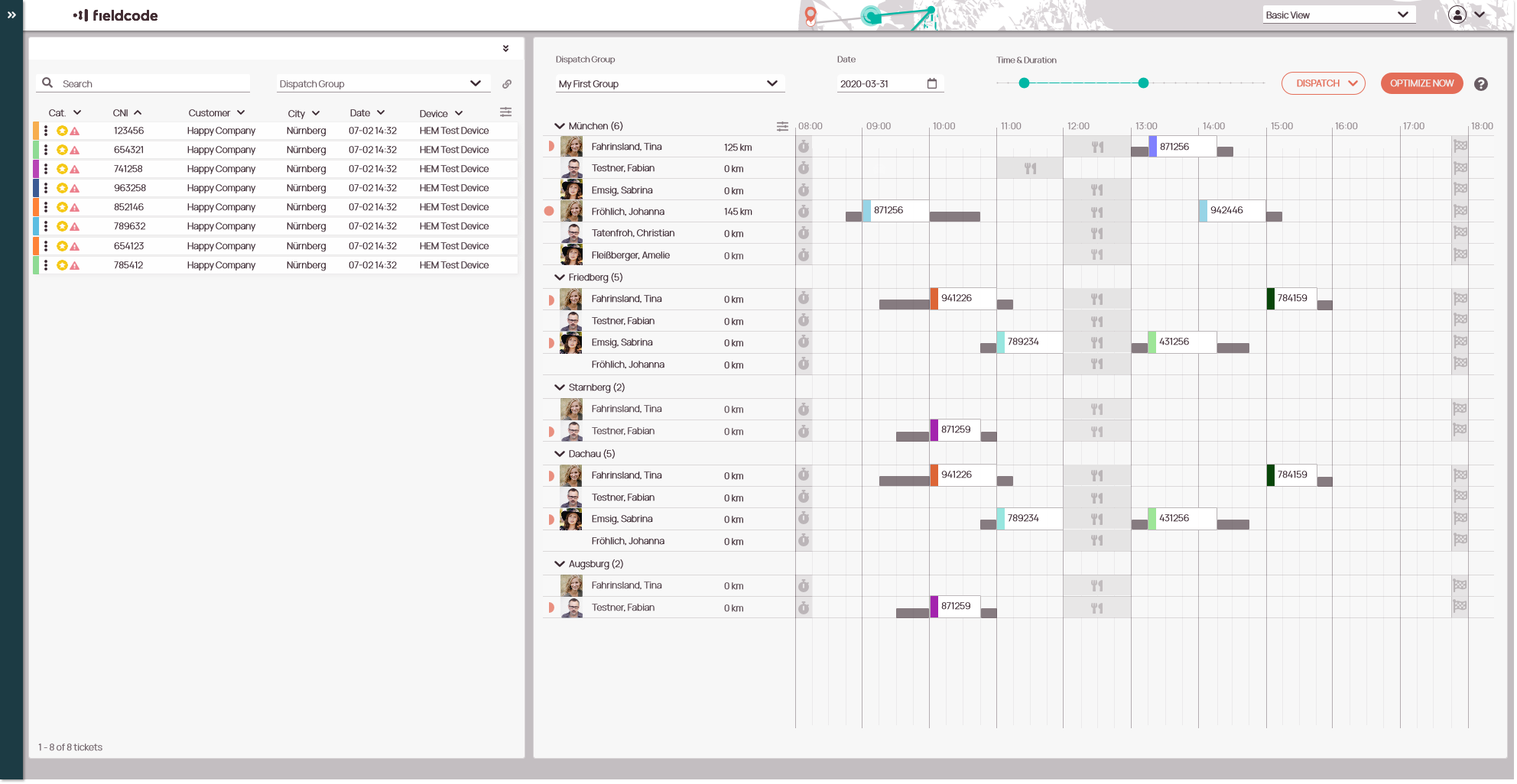Toggle the Date column sort arrow
This screenshot has width=1517, height=784.
click(x=381, y=112)
